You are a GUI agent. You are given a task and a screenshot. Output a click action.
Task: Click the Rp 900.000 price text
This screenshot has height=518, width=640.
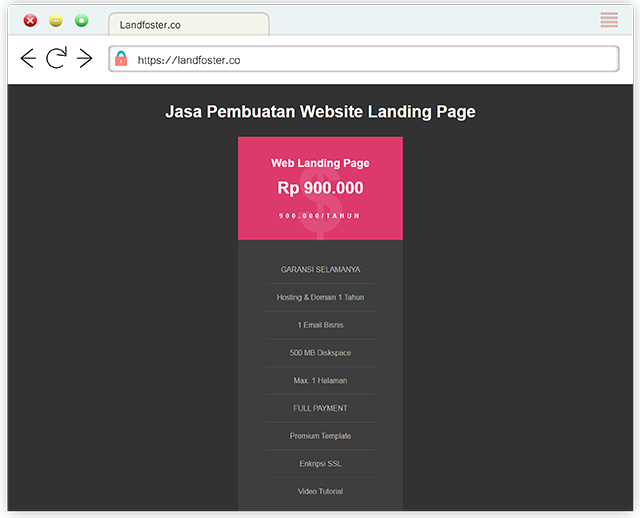coord(320,188)
